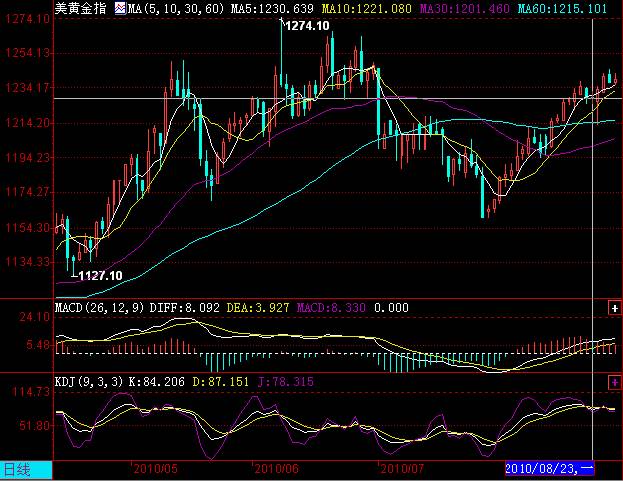Click the MACD(26,12,9) indicator label
The height and width of the screenshot is (481, 623).
pos(99,308)
